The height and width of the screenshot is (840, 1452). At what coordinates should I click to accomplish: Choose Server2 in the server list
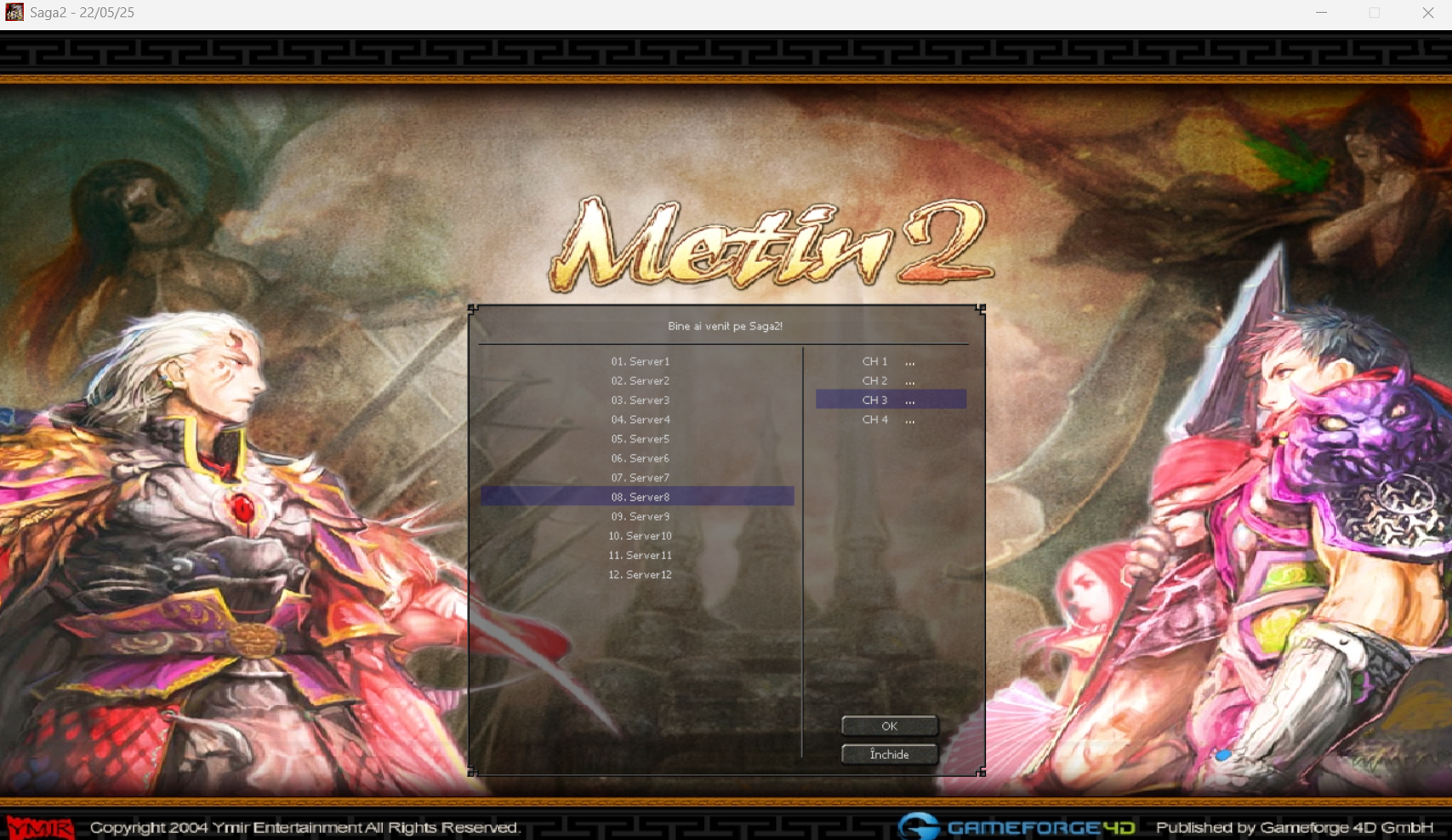pyautogui.click(x=639, y=381)
